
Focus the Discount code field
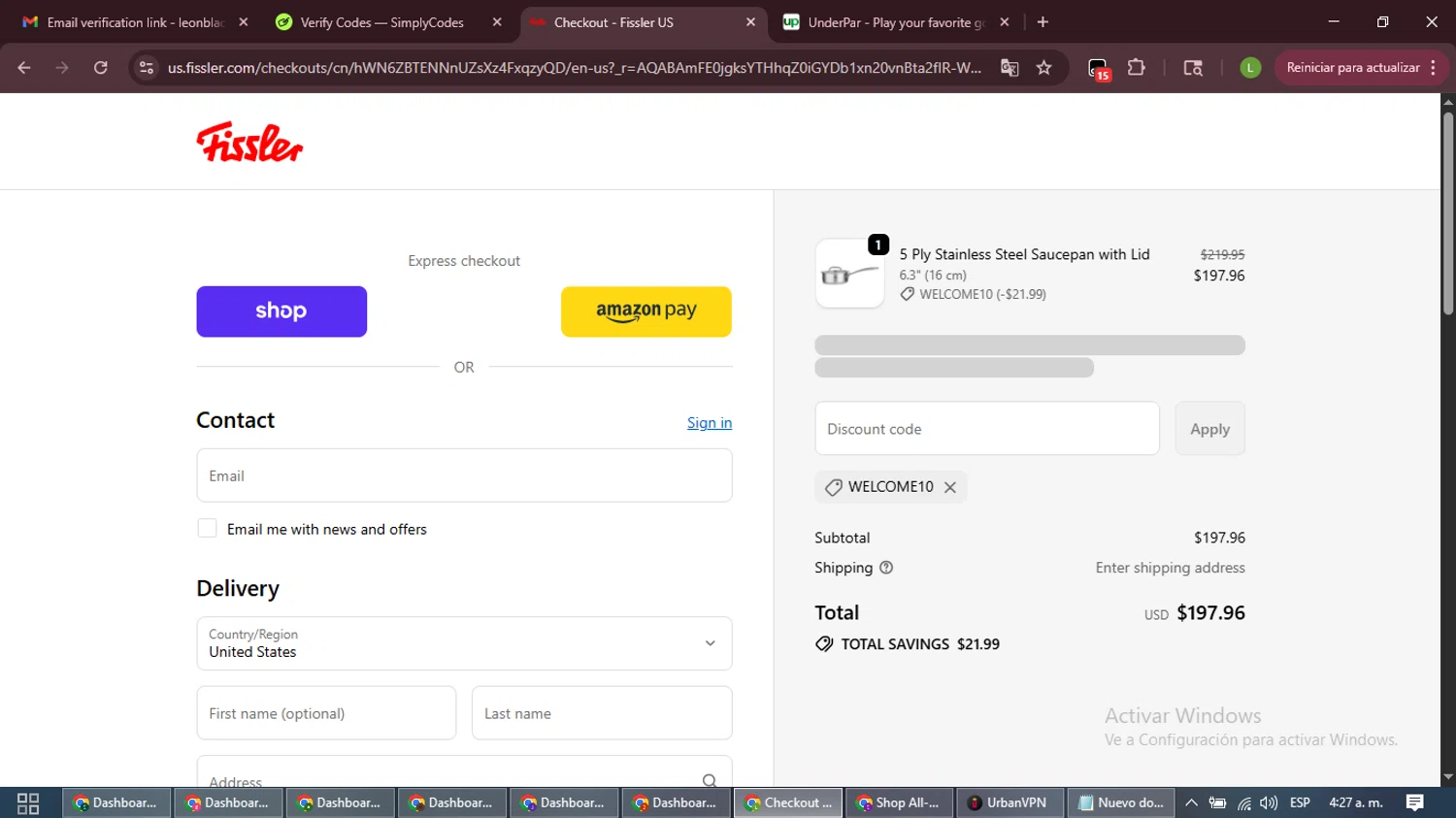[987, 429]
